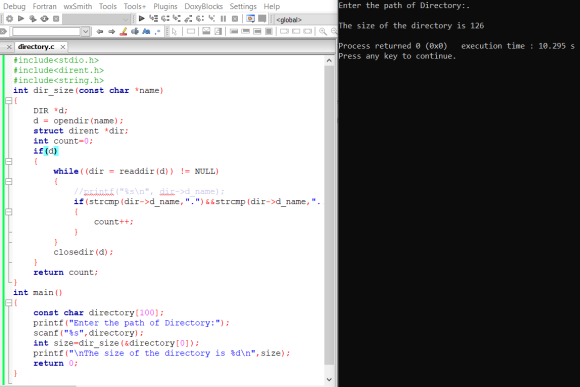Screen dimensions: 580x387
Task: Click the Build and run icon
Action: pyautogui.click(x=33, y=18)
